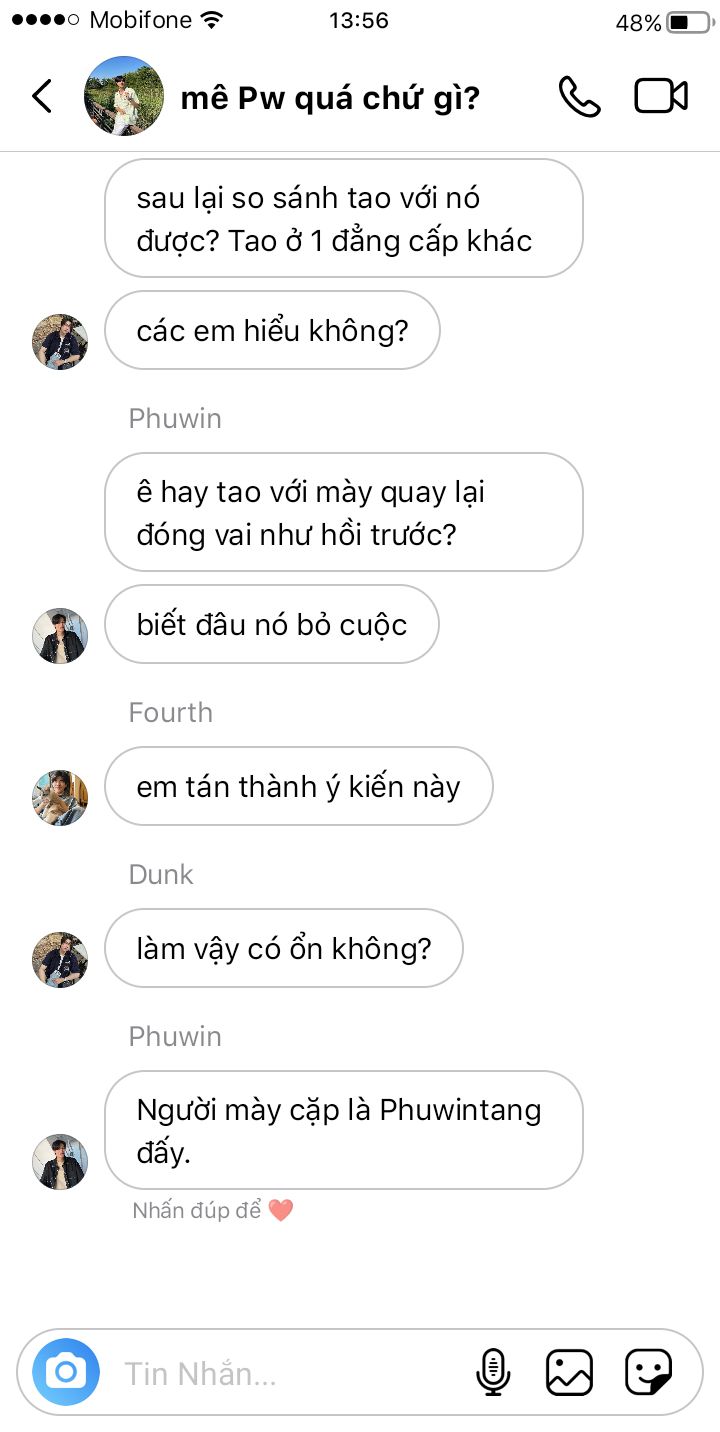
Task: Tap the heart next to Nhấn đúp để
Action: click(x=281, y=1211)
